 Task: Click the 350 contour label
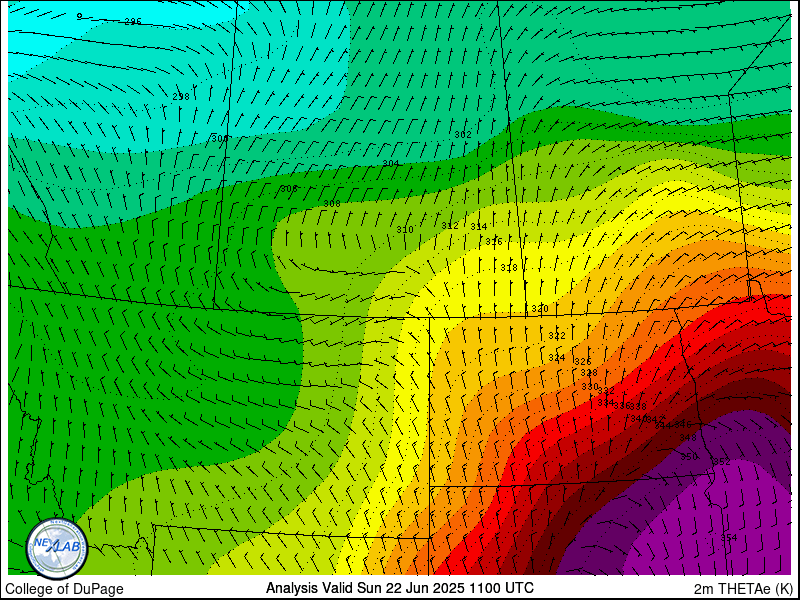click(689, 456)
